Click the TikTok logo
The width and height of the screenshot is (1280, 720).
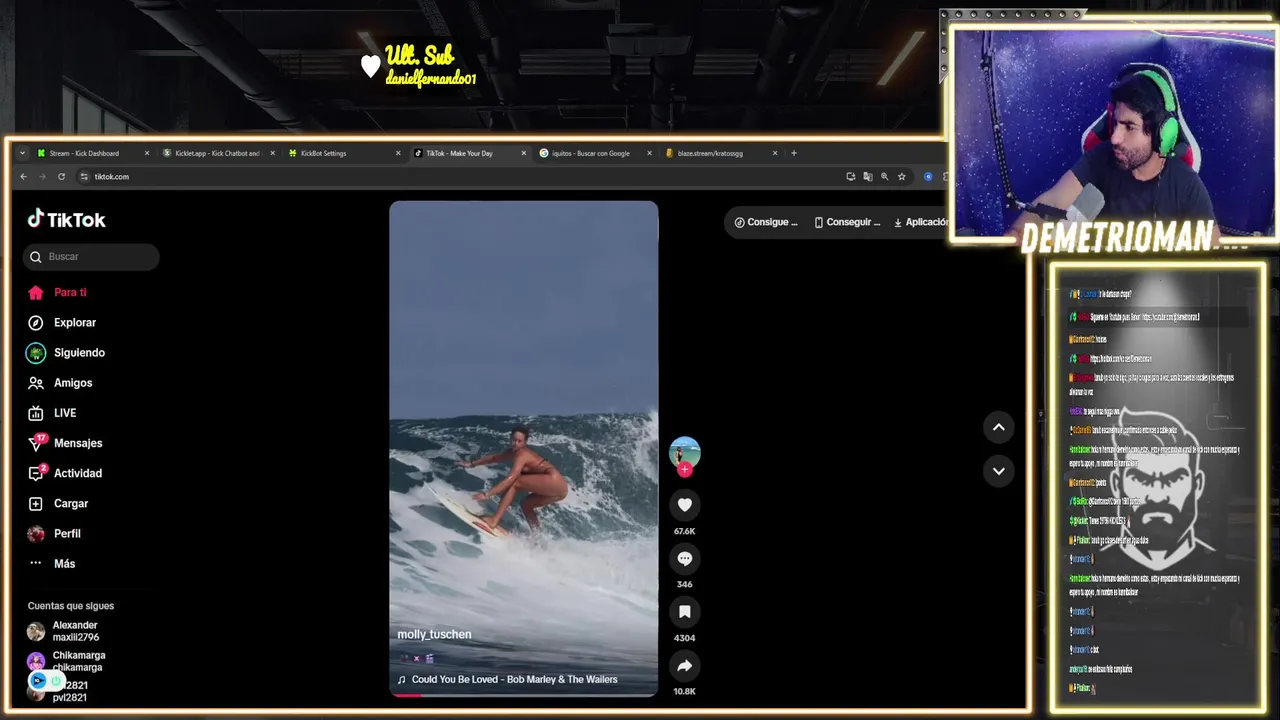coord(66,219)
